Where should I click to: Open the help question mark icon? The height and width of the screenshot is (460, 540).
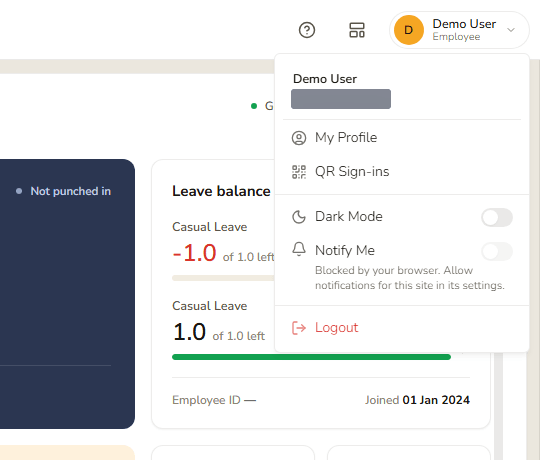point(307,30)
